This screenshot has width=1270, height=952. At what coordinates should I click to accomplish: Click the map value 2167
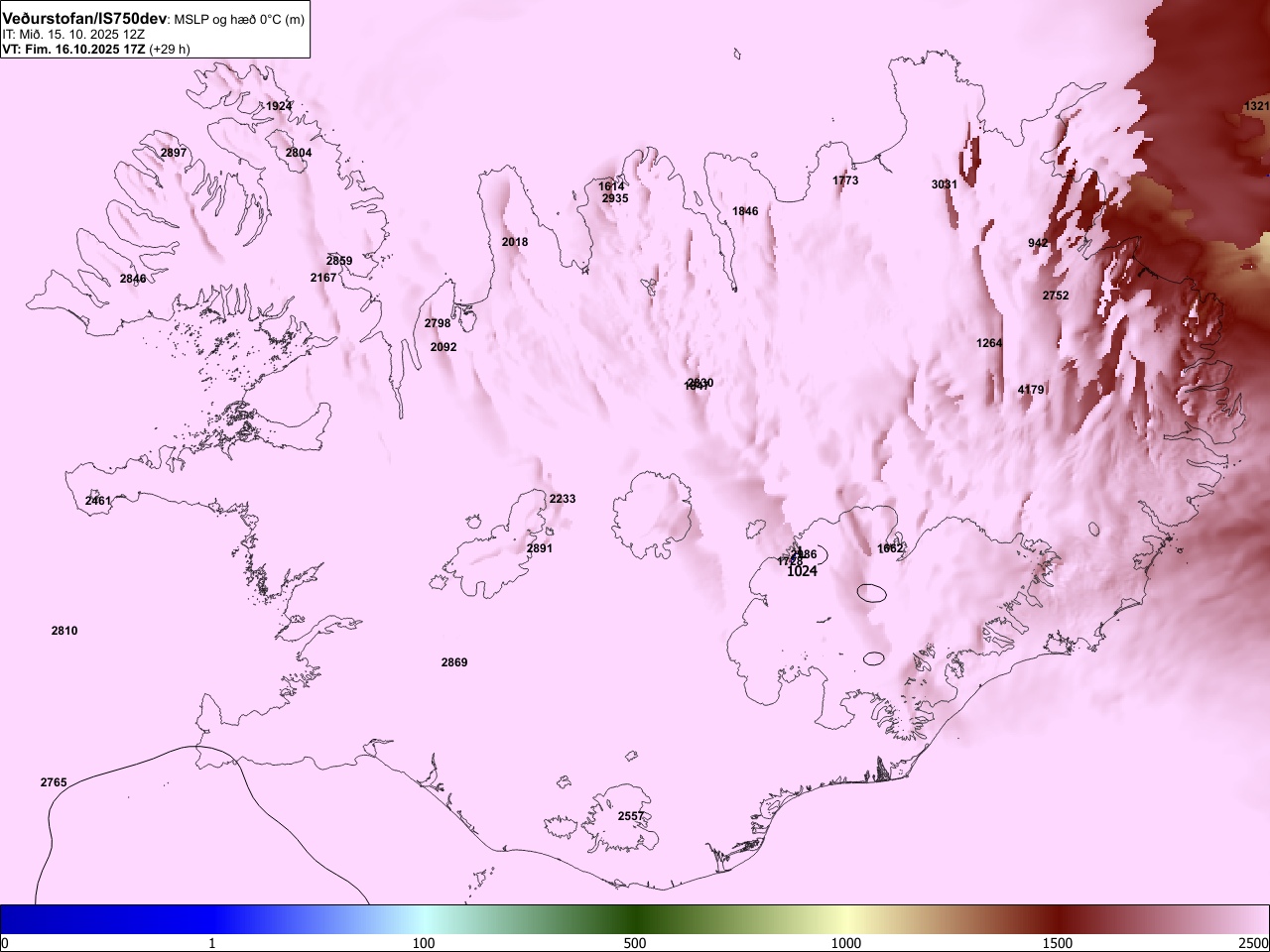coord(323,278)
